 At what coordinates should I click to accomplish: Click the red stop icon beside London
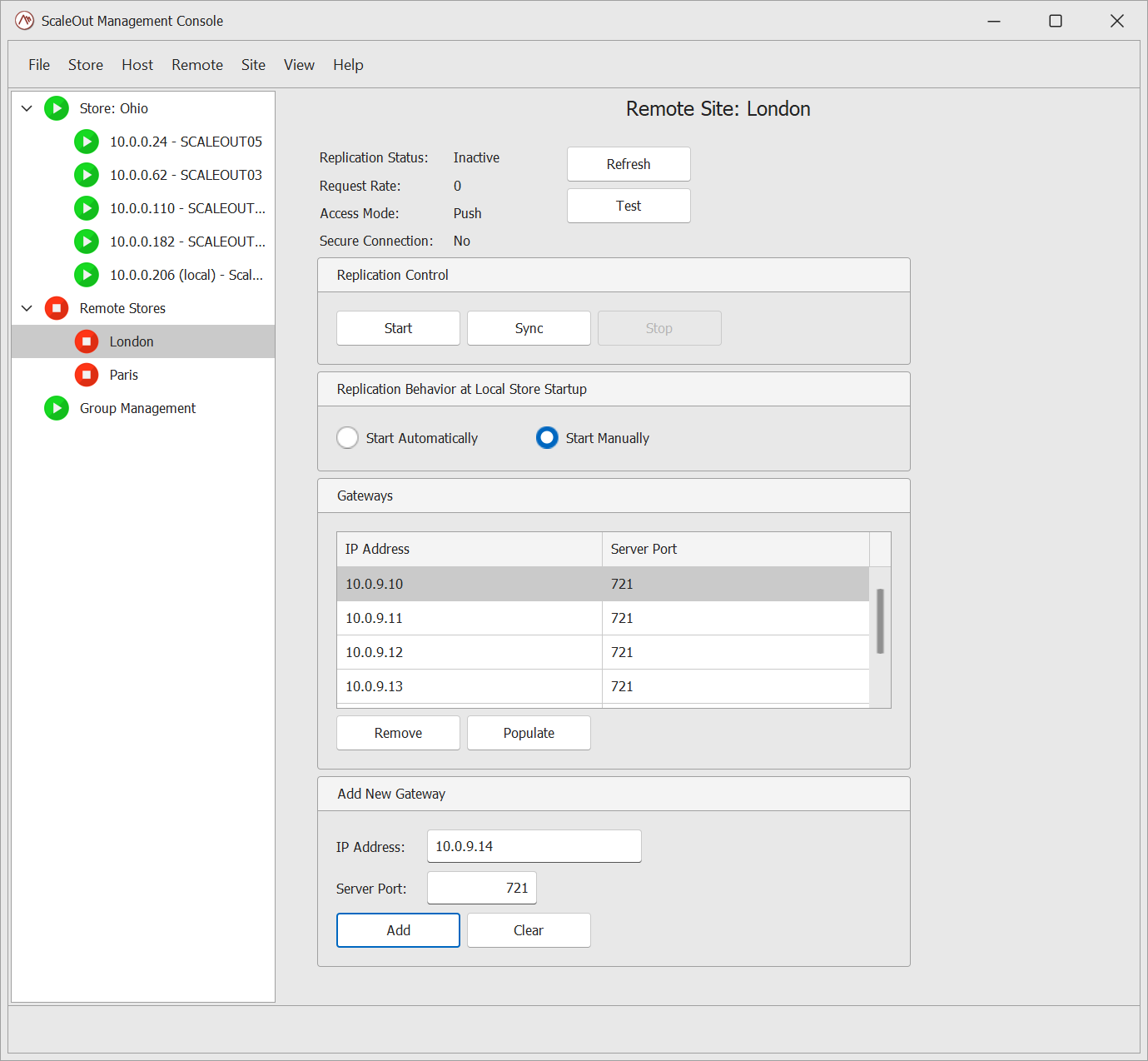[87, 341]
